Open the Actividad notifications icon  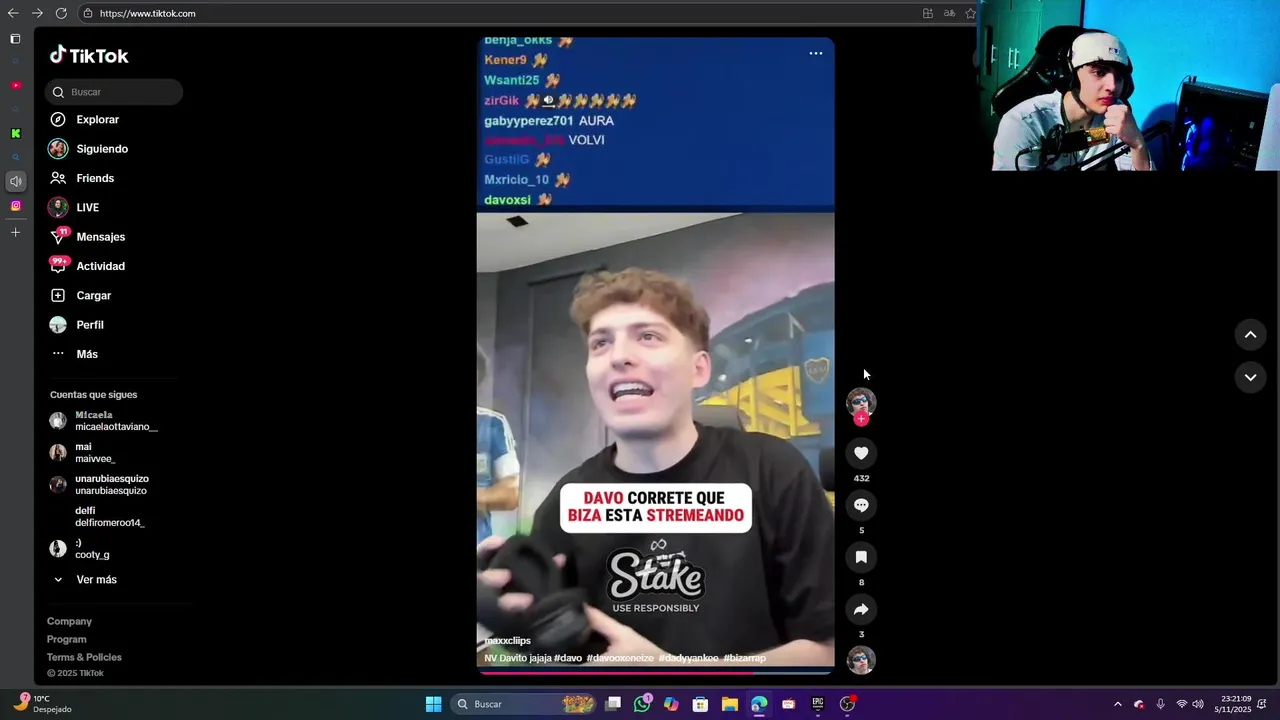pyautogui.click(x=58, y=265)
